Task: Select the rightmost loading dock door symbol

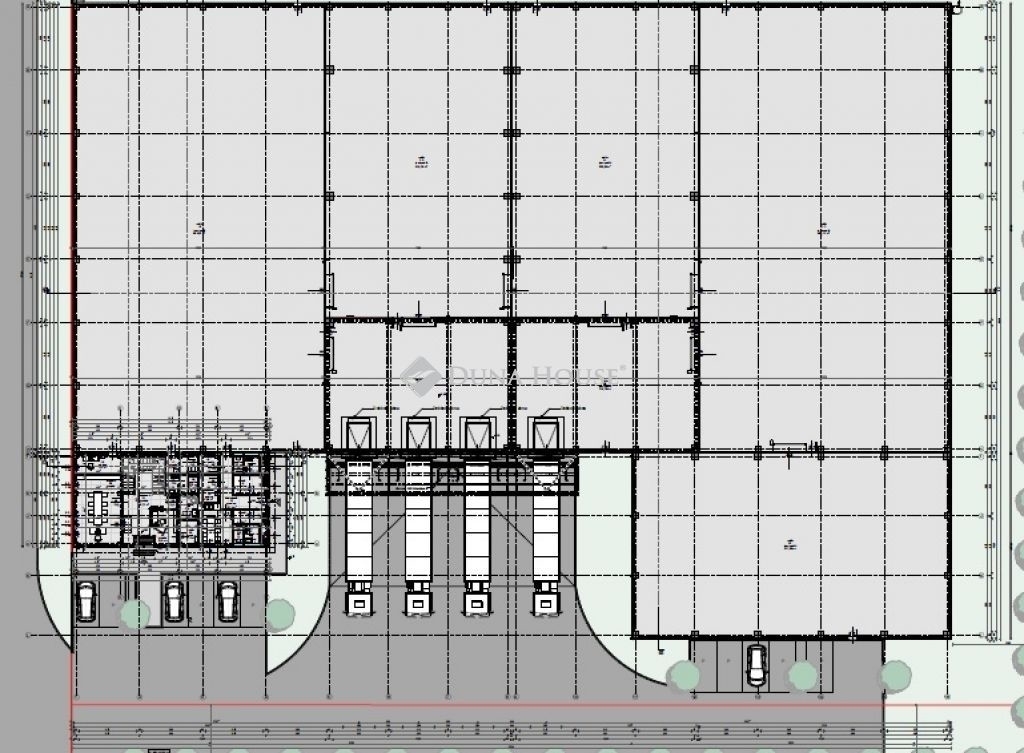Action: point(545,433)
